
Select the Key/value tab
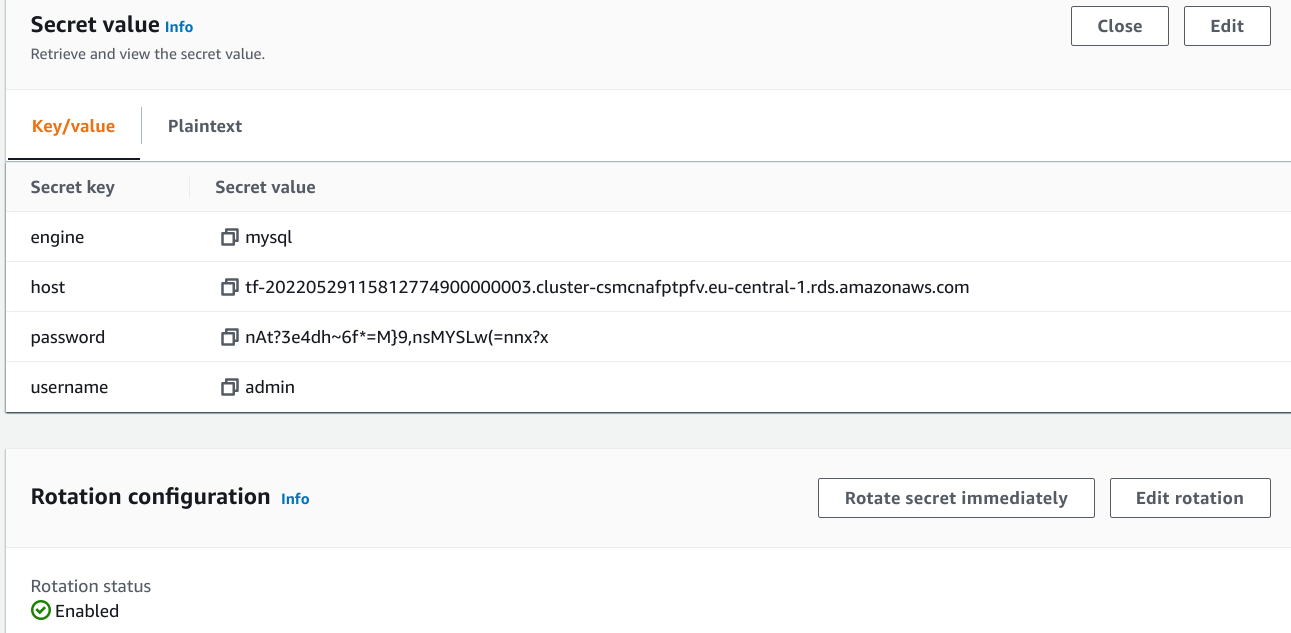(x=74, y=126)
